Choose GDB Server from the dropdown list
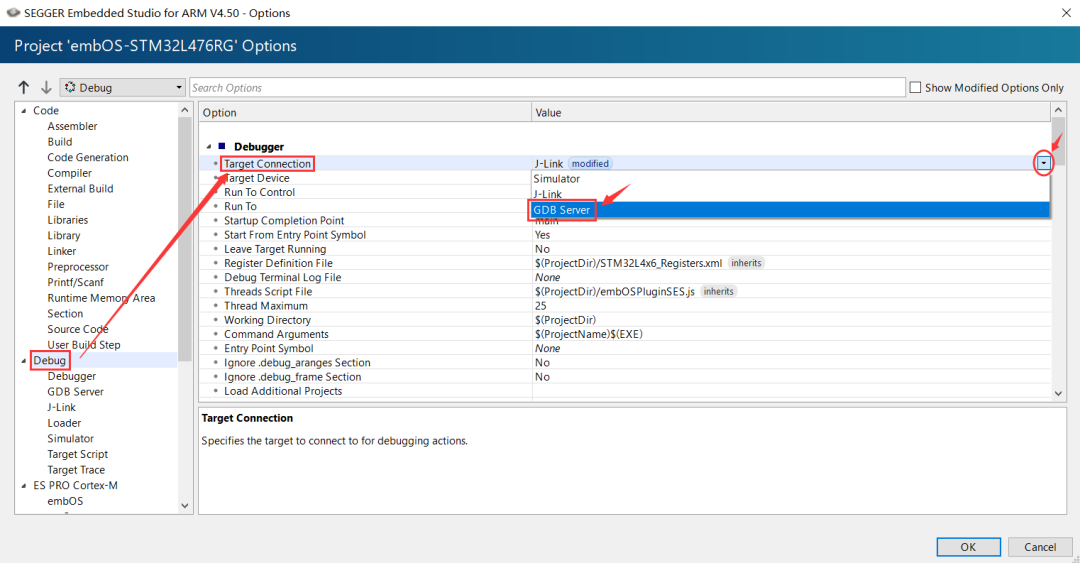 point(790,209)
